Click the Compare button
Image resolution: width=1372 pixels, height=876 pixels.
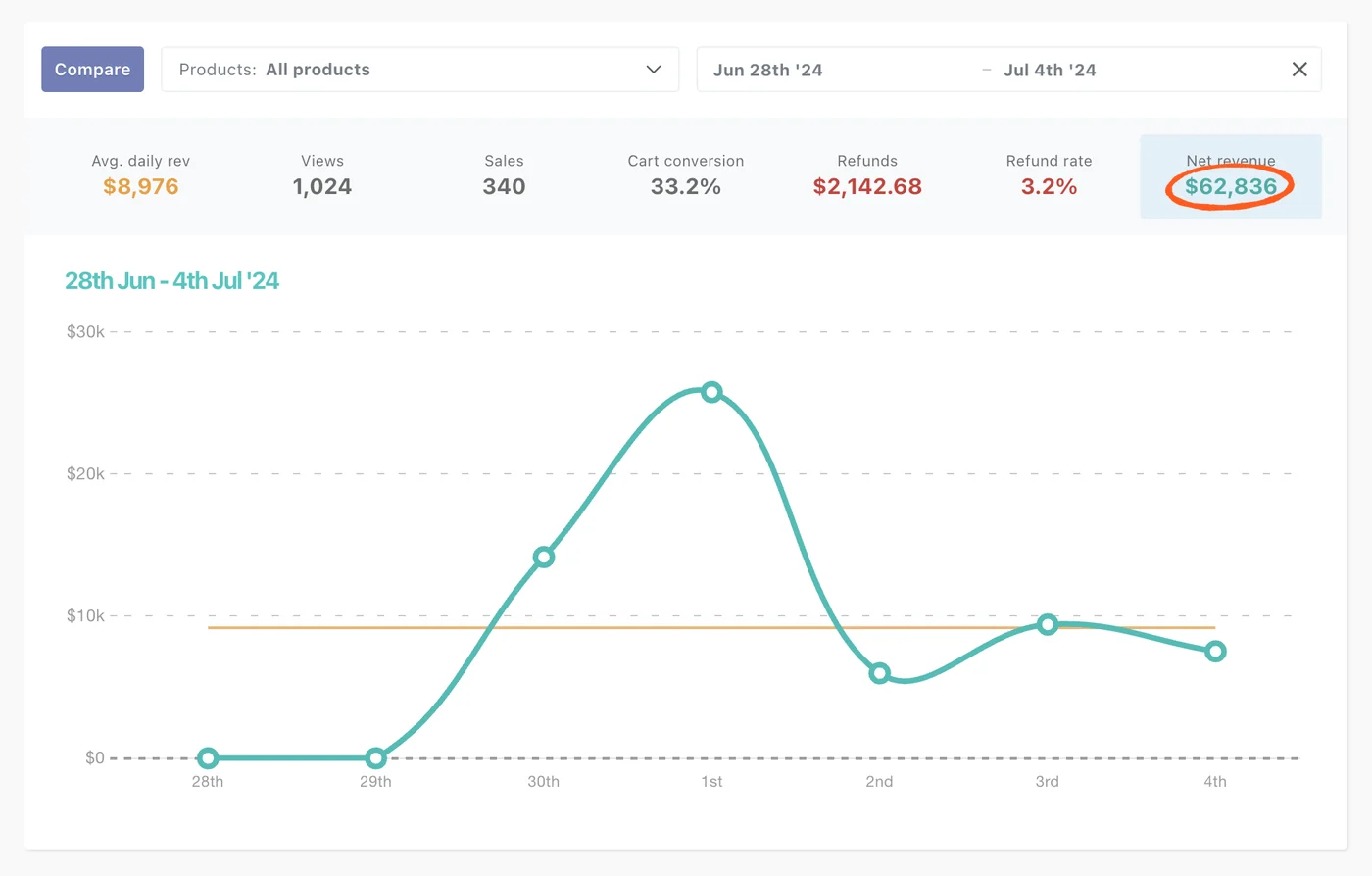pyautogui.click(x=92, y=70)
